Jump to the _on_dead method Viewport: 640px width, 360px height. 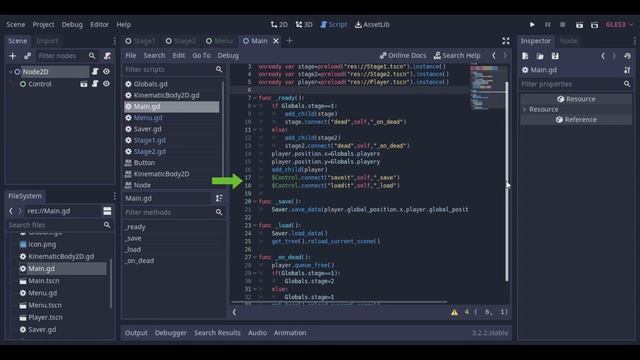140,260
